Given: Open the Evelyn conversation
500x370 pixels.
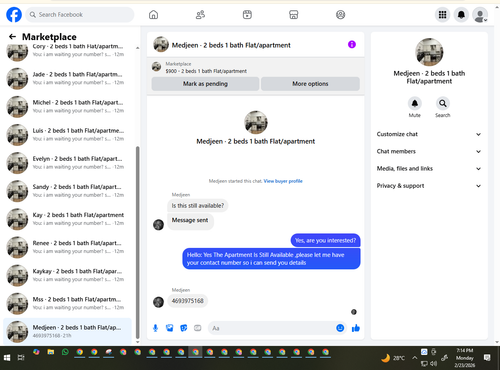Looking at the screenshot, I should (68, 163).
